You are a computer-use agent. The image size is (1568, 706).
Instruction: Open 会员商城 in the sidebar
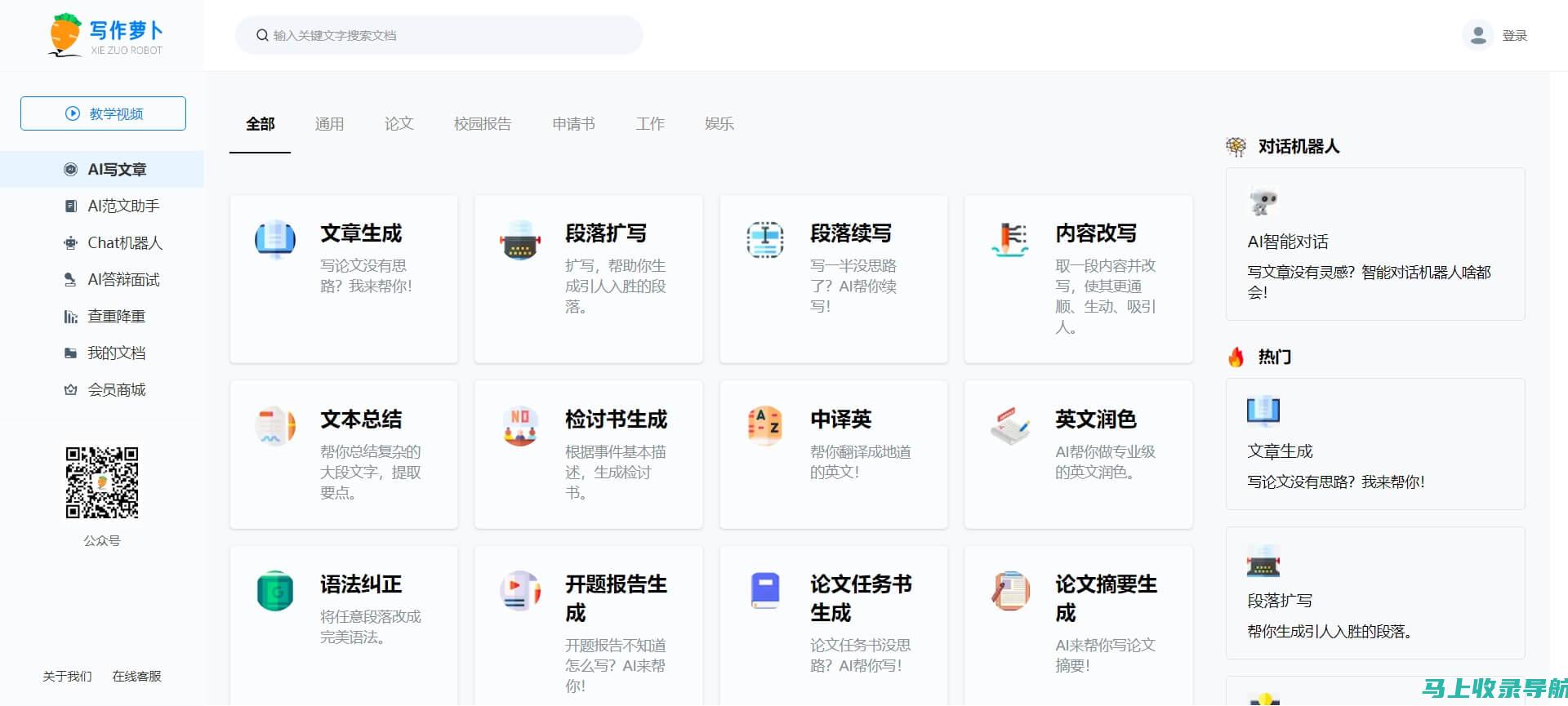point(102,389)
